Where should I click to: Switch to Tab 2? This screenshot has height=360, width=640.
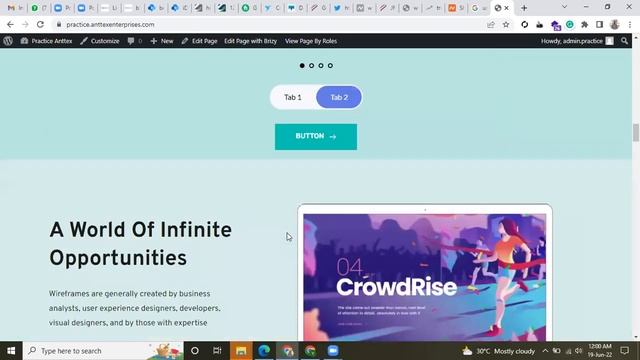coord(339,97)
